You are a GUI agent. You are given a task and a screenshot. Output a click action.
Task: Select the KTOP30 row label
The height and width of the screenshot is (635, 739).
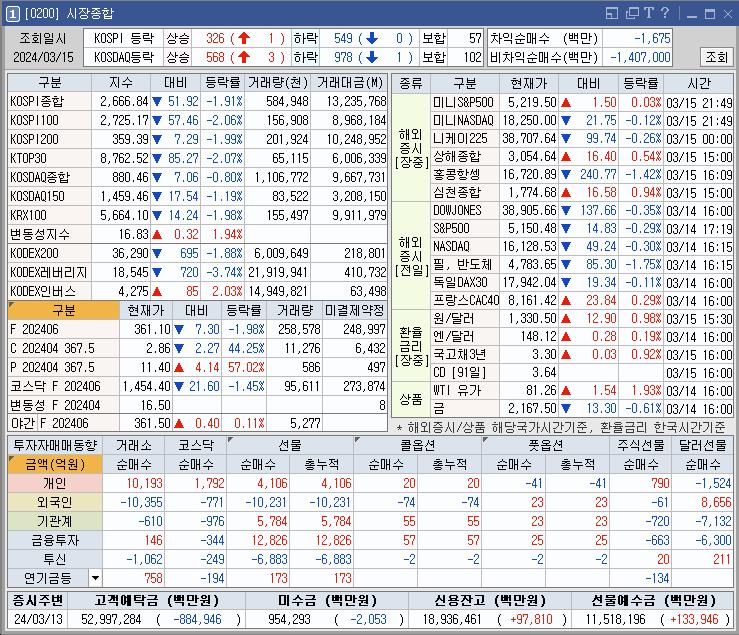49,158
